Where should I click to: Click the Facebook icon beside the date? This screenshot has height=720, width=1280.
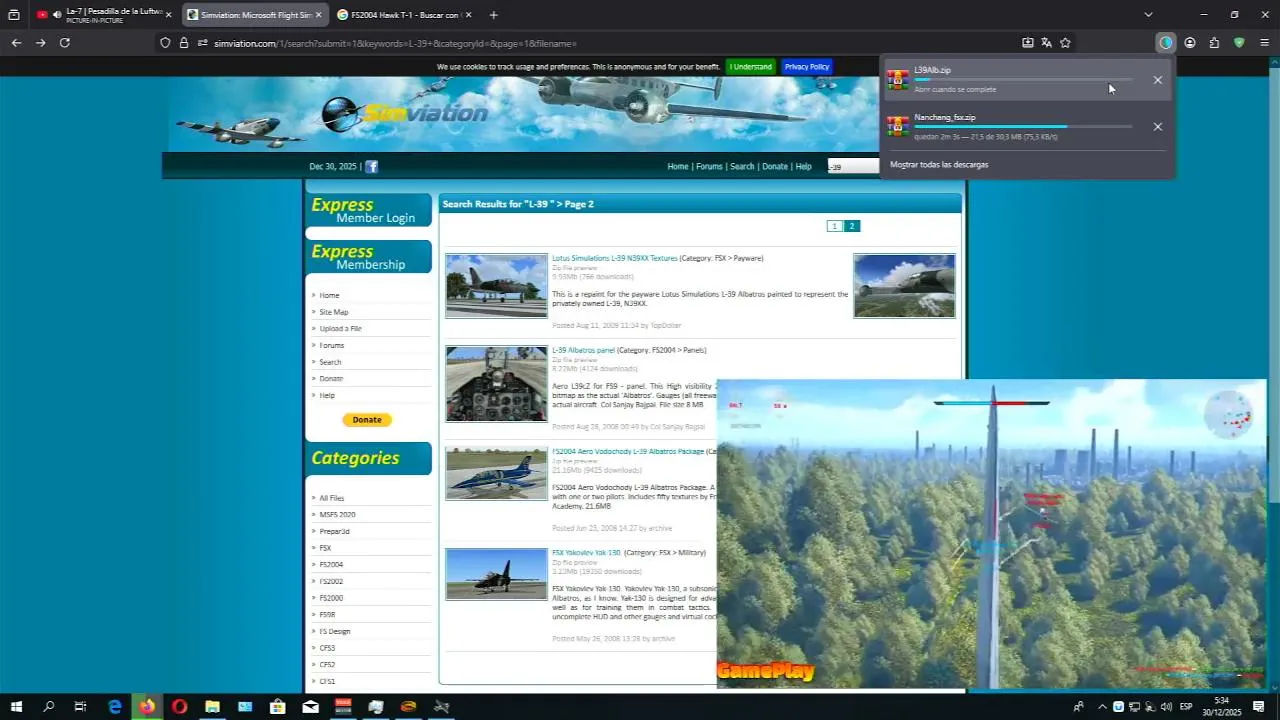pos(371,167)
